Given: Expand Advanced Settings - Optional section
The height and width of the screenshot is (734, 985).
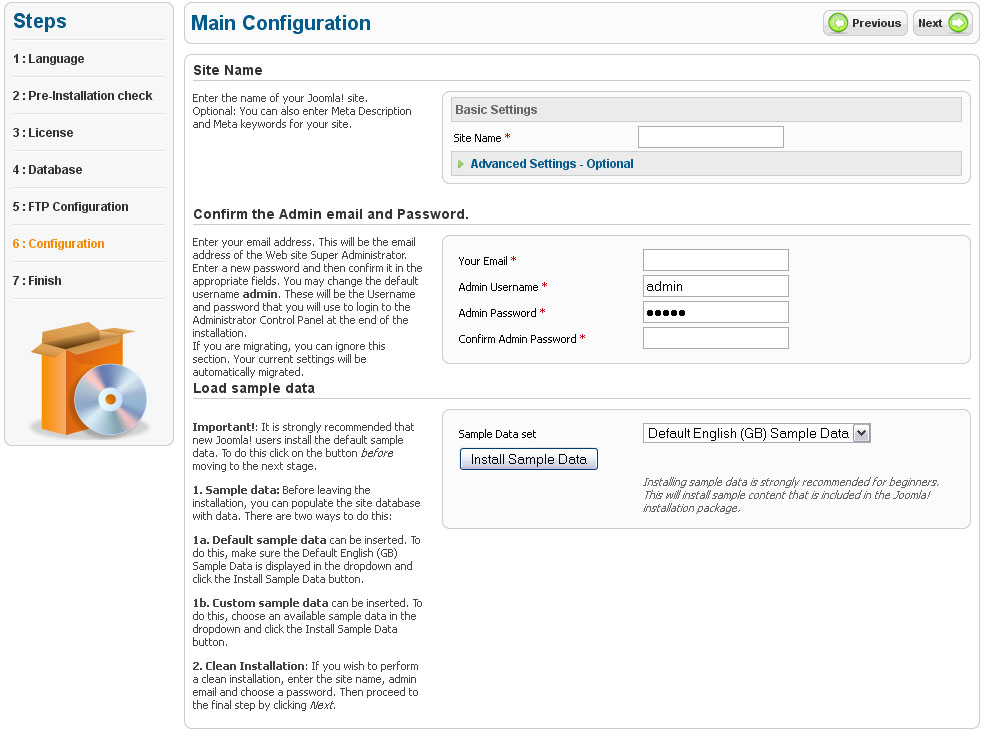Looking at the screenshot, I should pyautogui.click(x=551, y=164).
